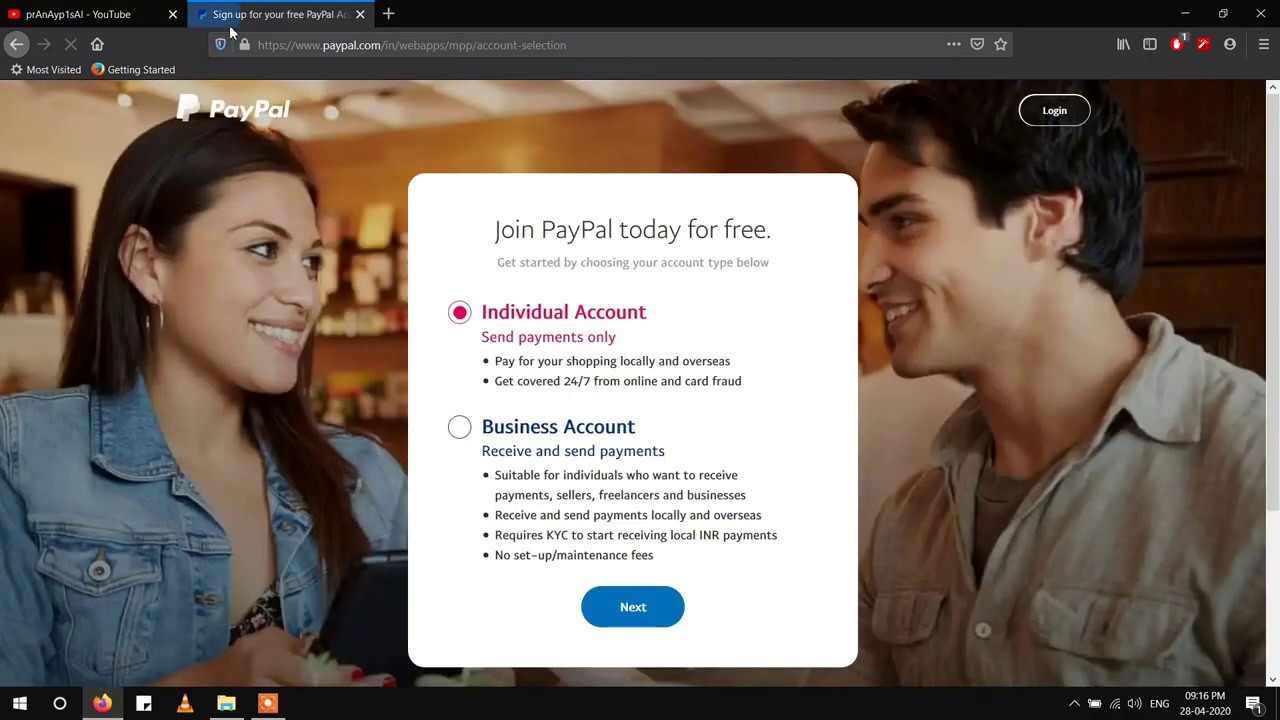Show hidden system tray icons
Screen dimensions: 1280x720
pos(1074,704)
